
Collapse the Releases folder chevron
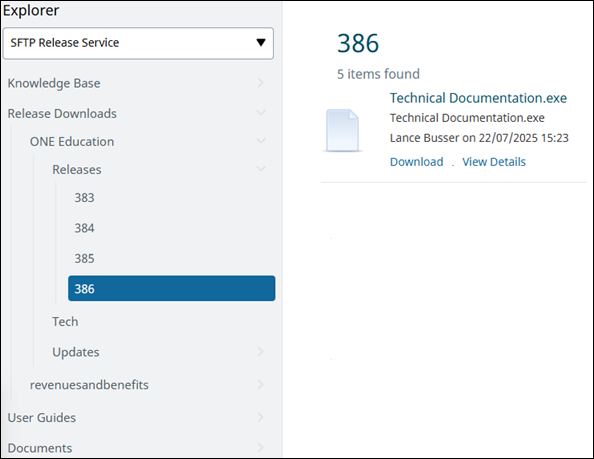tap(261, 169)
